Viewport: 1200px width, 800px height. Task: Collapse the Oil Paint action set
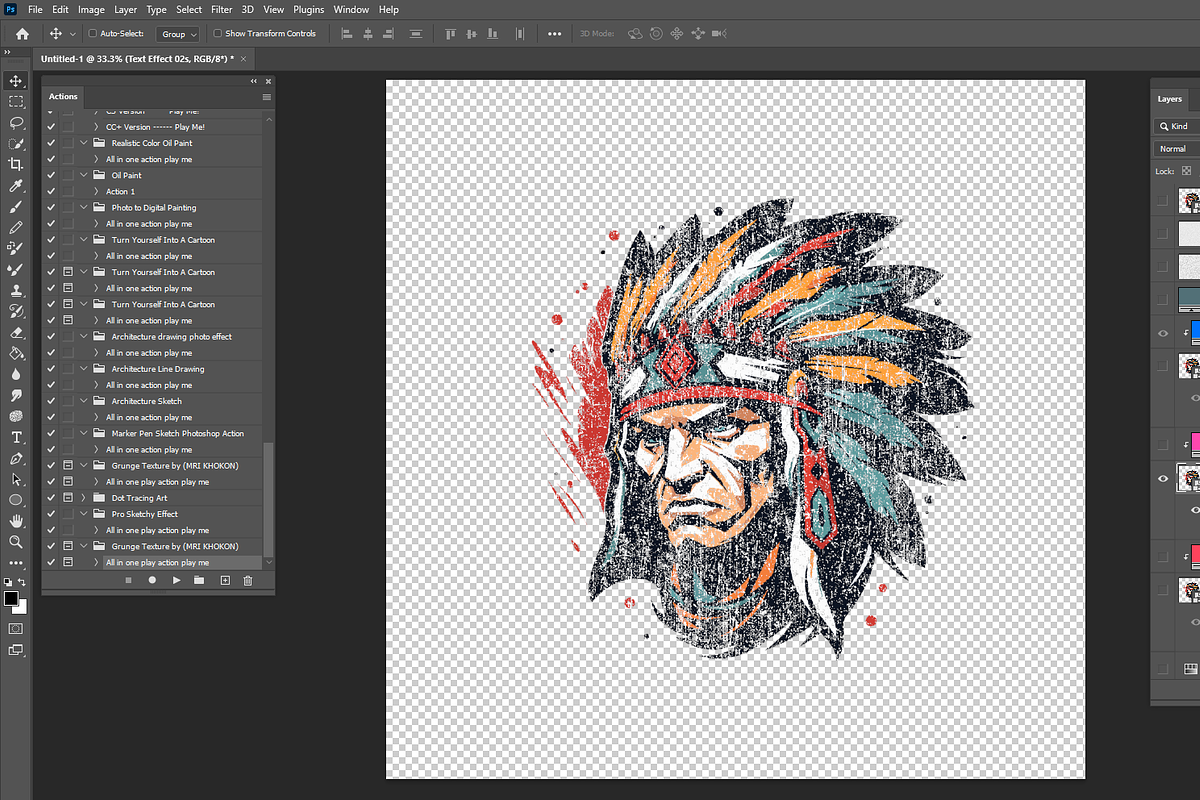(85, 175)
